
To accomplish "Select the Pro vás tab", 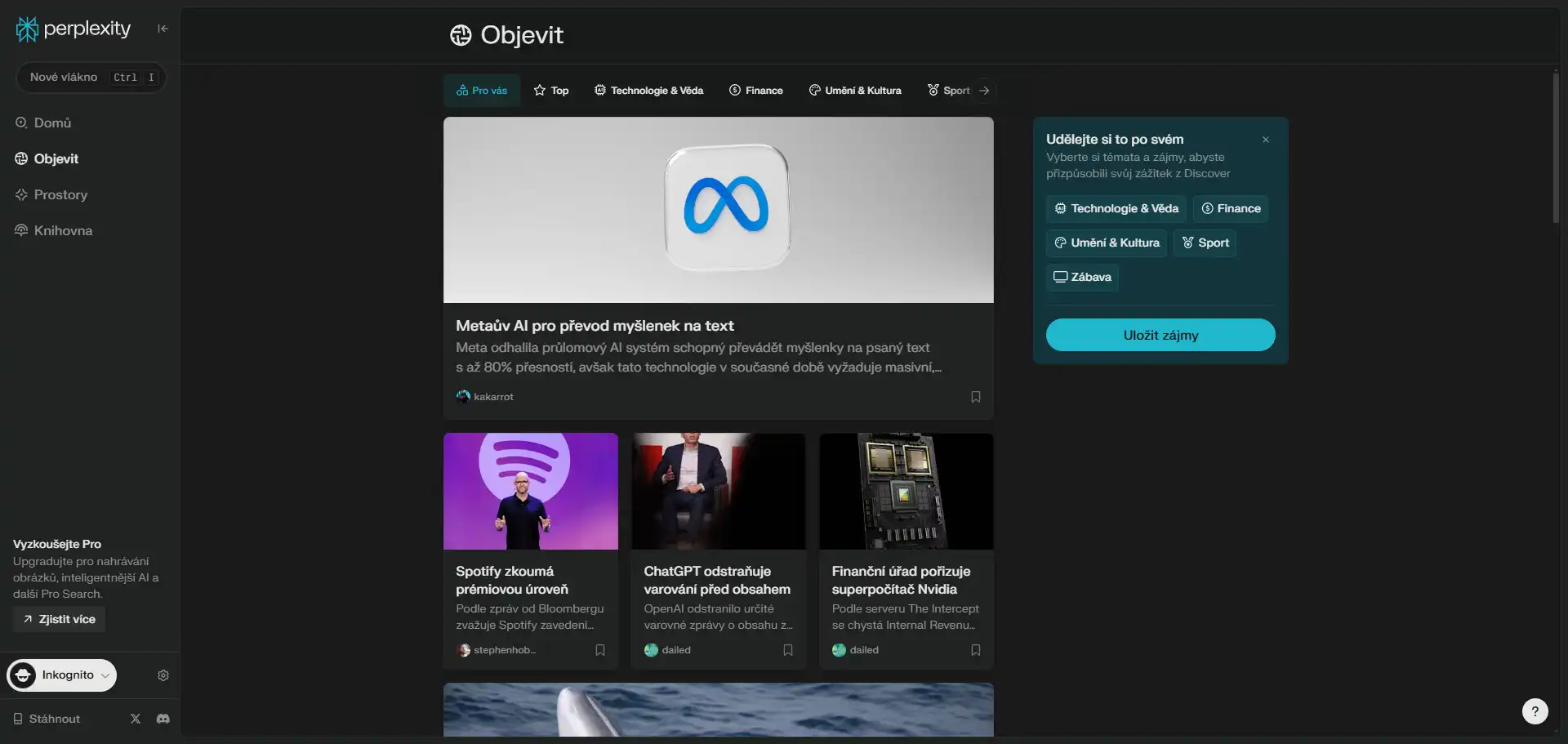I will point(482,91).
